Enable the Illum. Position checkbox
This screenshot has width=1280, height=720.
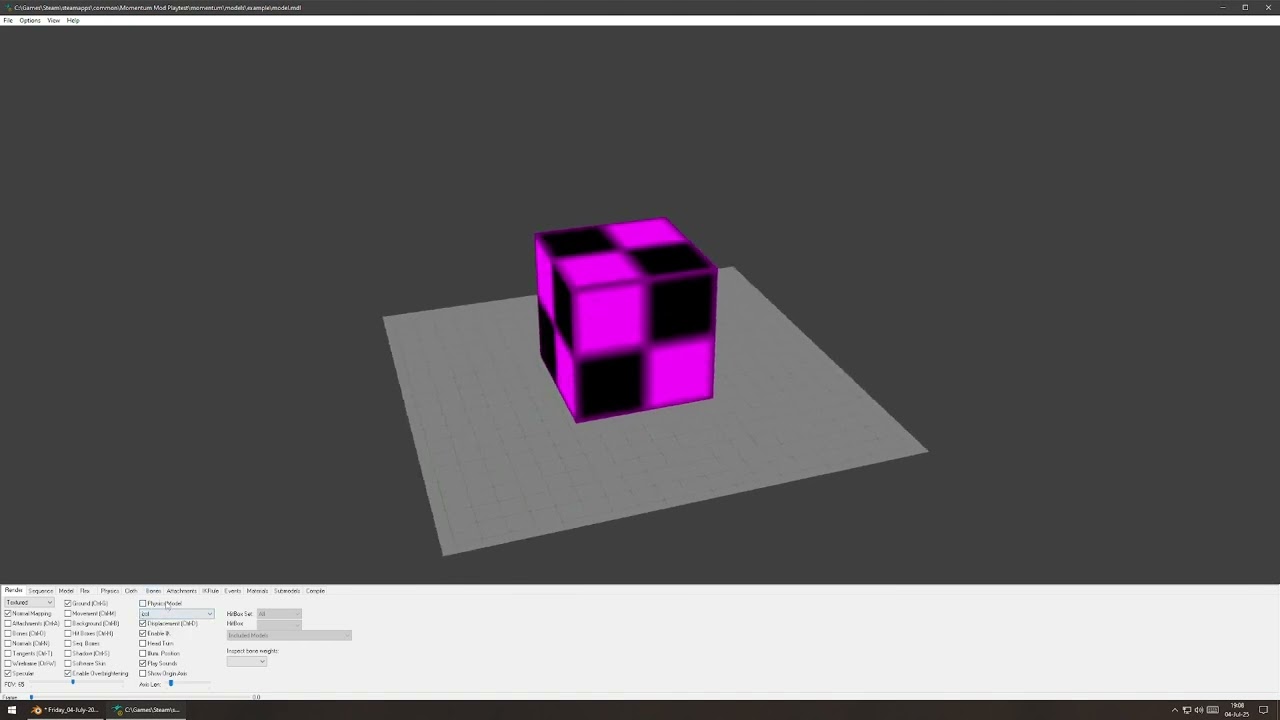tap(143, 654)
